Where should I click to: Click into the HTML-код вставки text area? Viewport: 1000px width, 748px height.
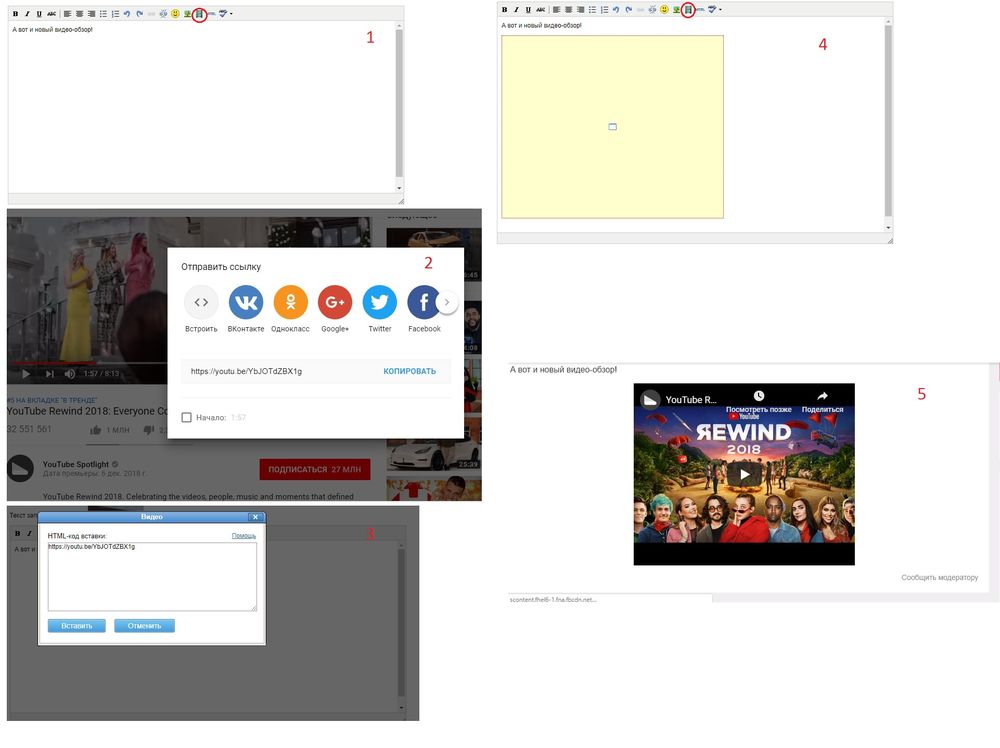point(152,576)
